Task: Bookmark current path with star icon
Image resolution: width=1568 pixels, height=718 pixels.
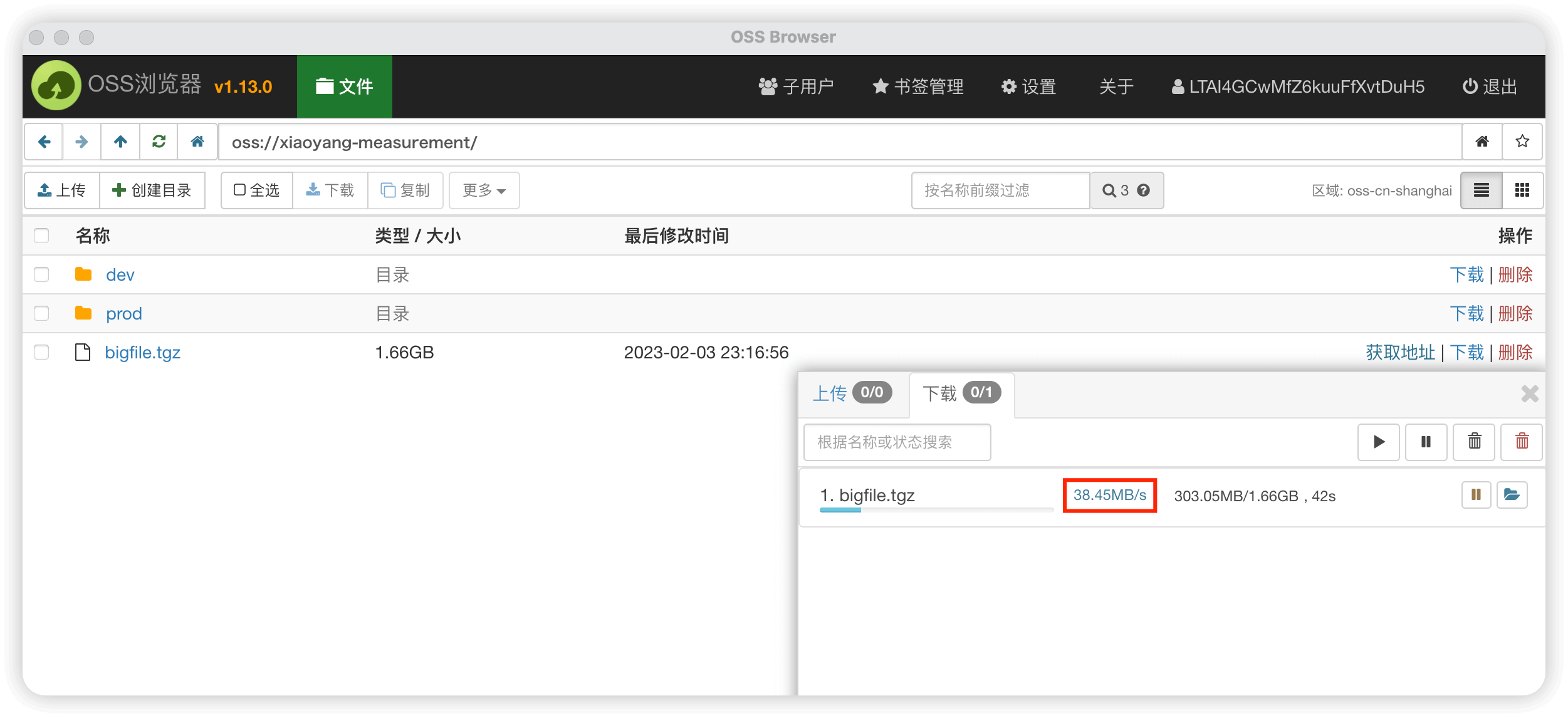Action: pos(1522,142)
